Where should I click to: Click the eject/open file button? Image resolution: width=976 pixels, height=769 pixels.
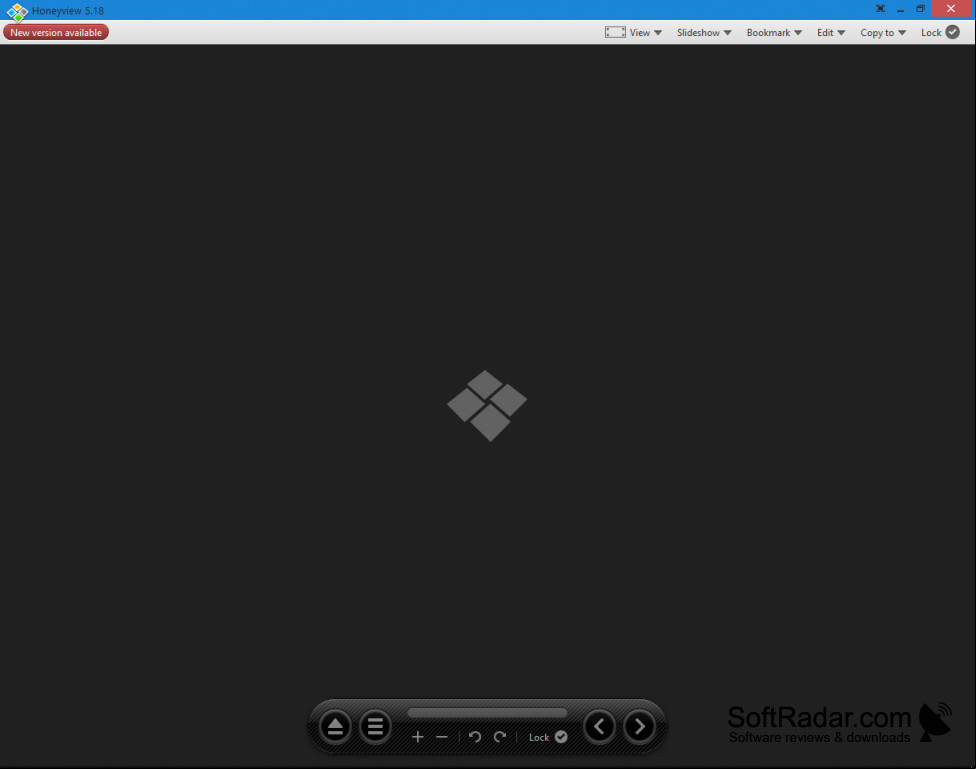[x=336, y=727]
